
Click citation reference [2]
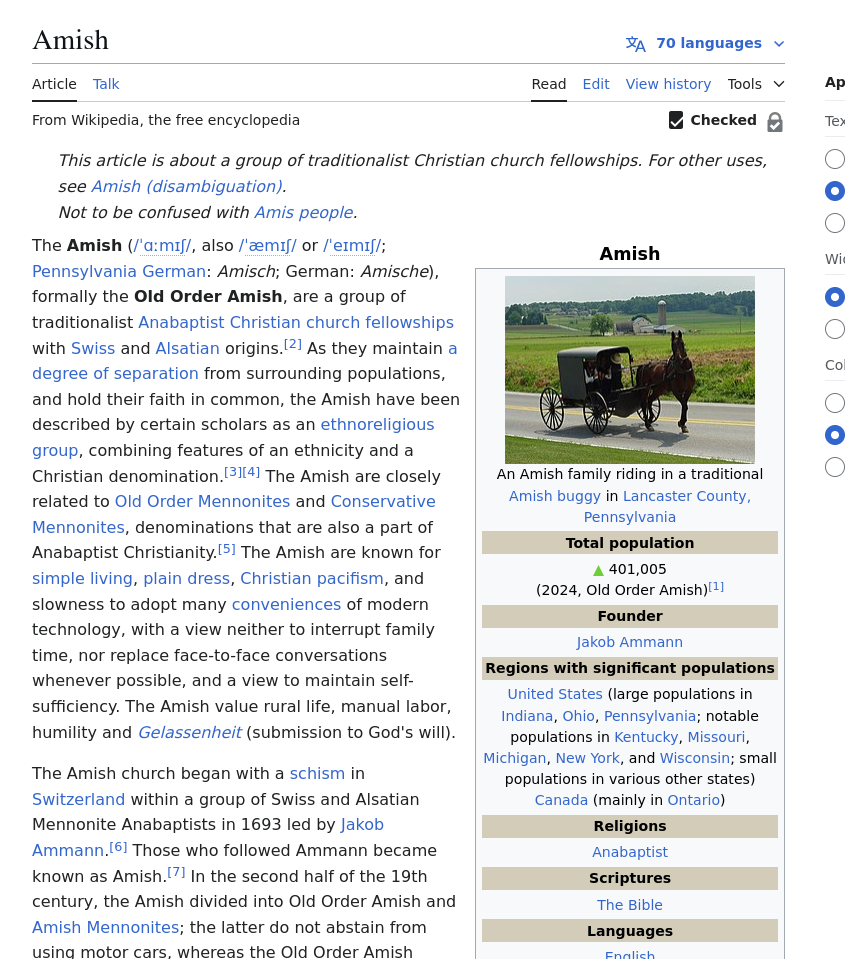coord(293,344)
